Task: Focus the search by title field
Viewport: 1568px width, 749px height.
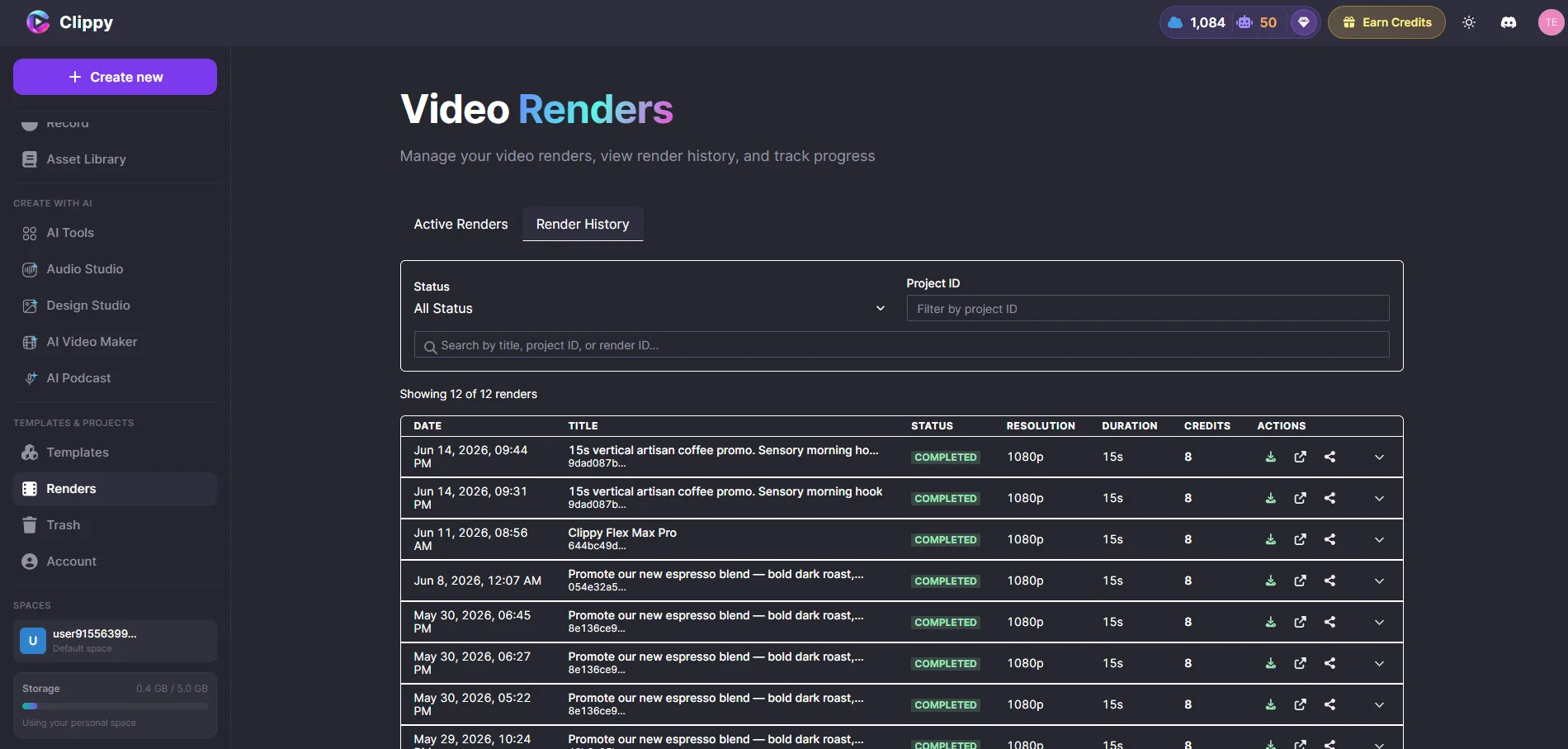Action: [x=901, y=345]
